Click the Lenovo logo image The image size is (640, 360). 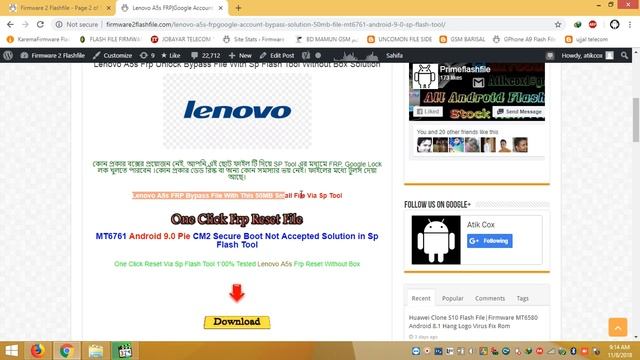[x=237, y=111]
